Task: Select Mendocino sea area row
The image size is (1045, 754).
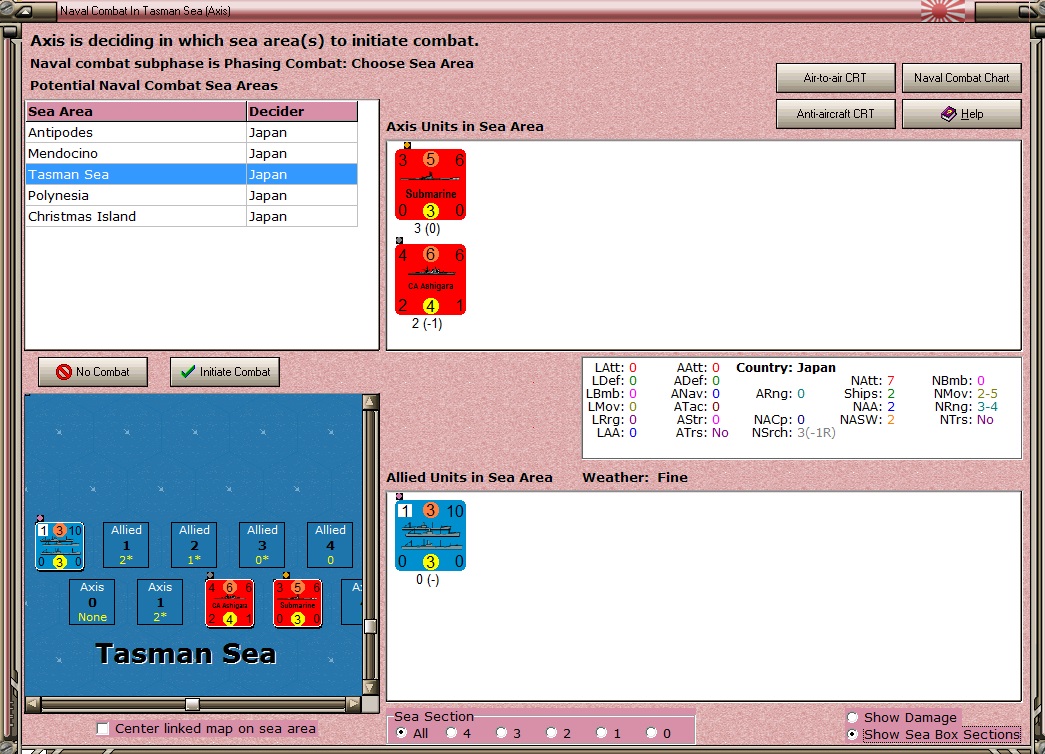Action: (191, 153)
